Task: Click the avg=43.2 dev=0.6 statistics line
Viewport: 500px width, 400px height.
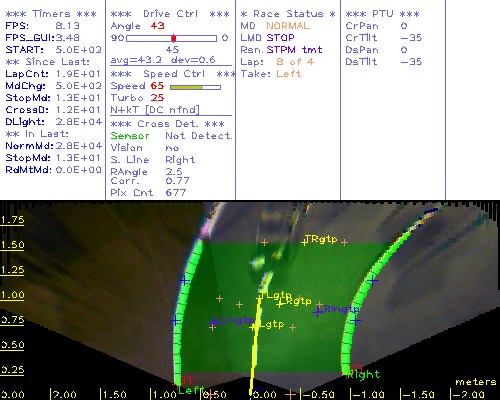Action: point(163,60)
